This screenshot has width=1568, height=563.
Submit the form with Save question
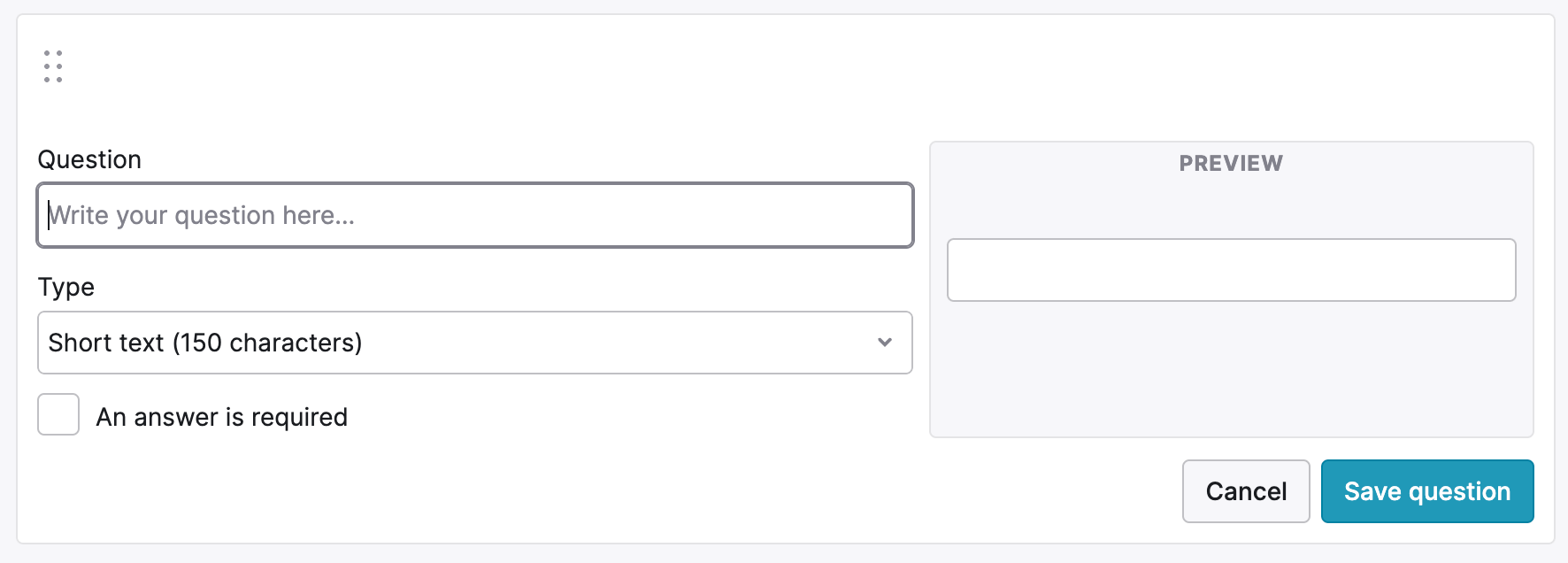point(1426,491)
